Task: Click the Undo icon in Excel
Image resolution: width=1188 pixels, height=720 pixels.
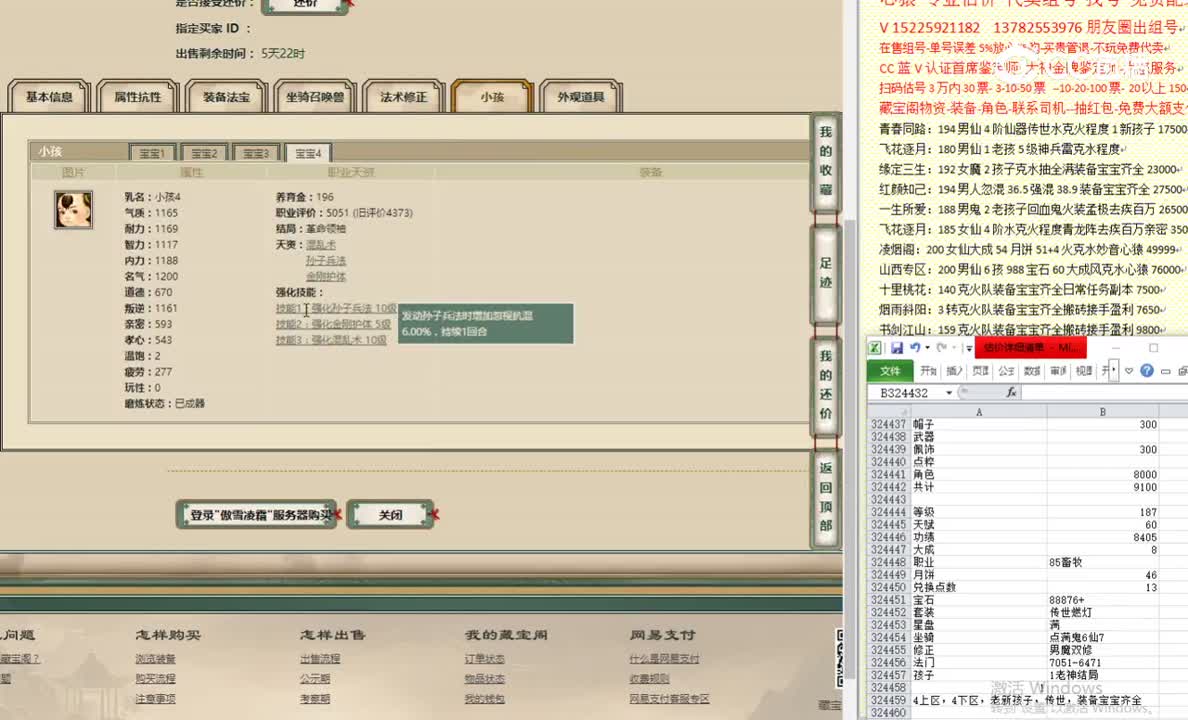Action: pyautogui.click(x=915, y=347)
